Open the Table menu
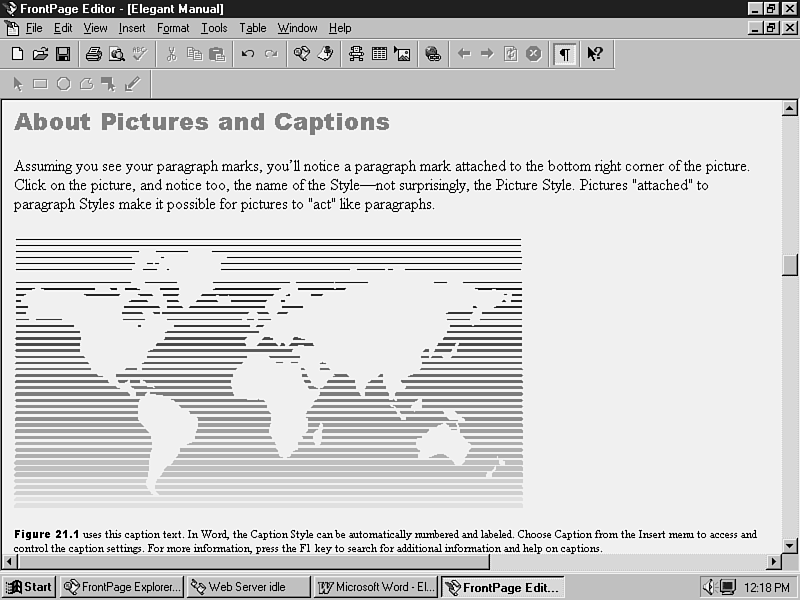This screenshot has height=600, width=800. pyautogui.click(x=253, y=28)
